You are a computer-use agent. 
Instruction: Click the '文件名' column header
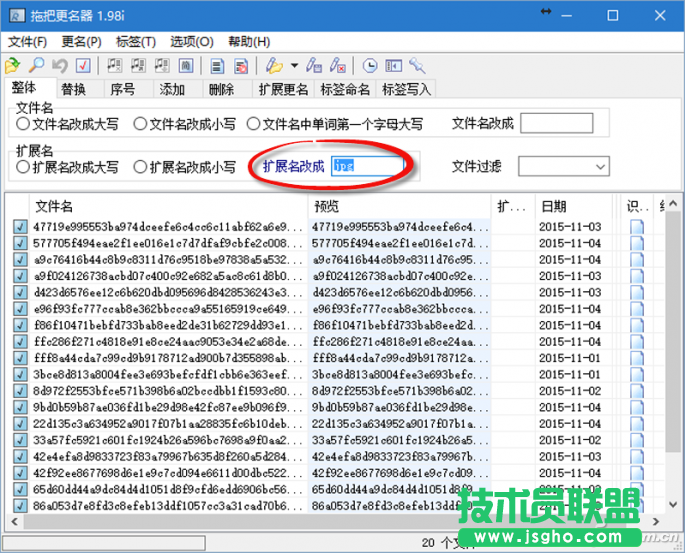54,206
